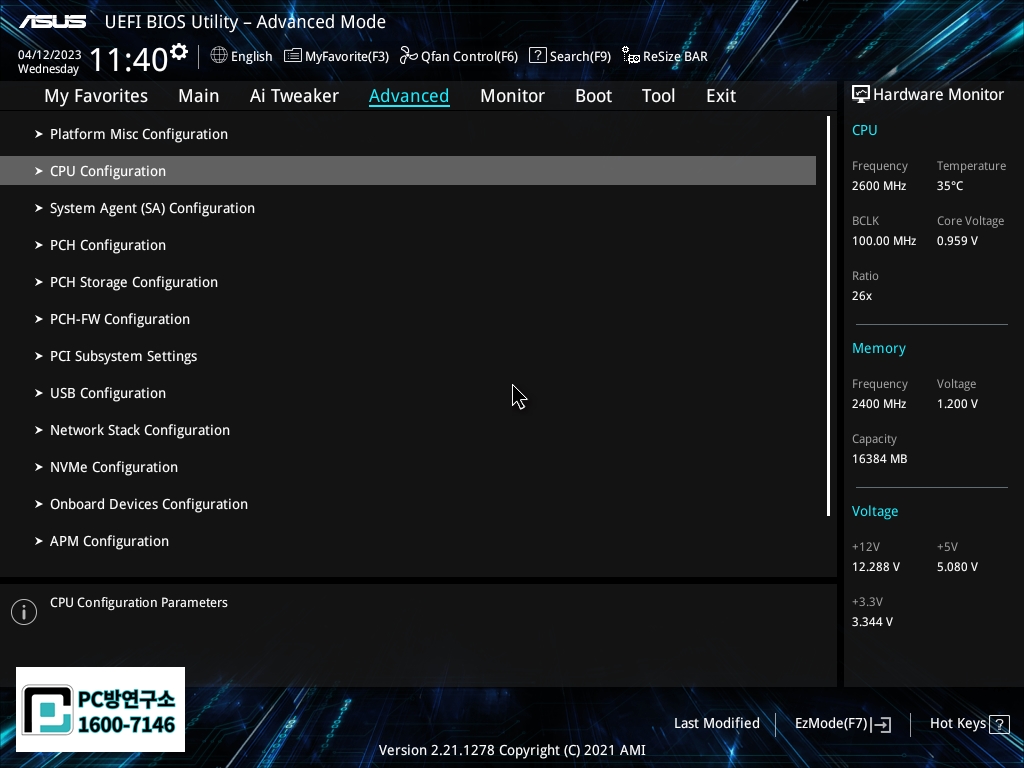Image resolution: width=1024 pixels, height=768 pixels.
Task: Click the 0.959 V core voltage value
Action: click(x=957, y=241)
